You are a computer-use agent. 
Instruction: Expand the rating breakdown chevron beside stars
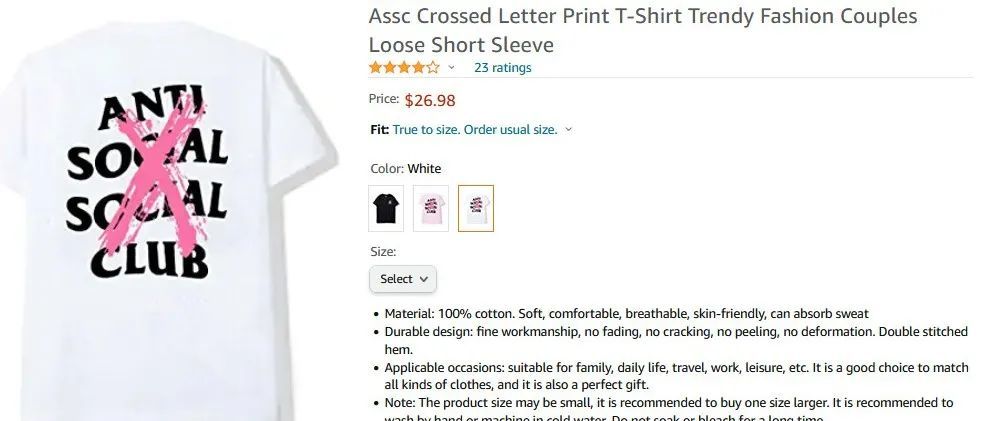[x=452, y=68]
